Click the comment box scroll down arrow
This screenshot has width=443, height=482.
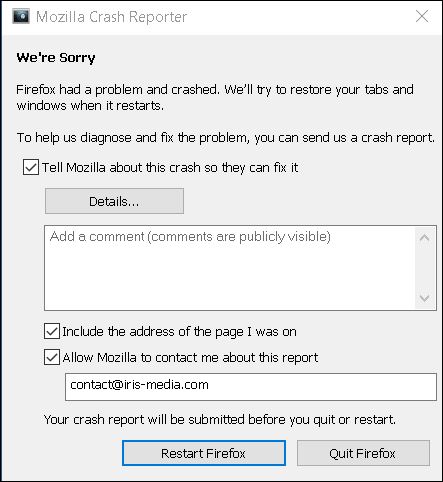click(424, 298)
